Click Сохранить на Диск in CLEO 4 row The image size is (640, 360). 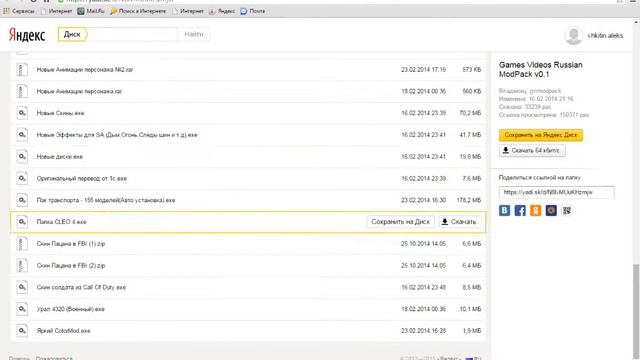click(400, 222)
